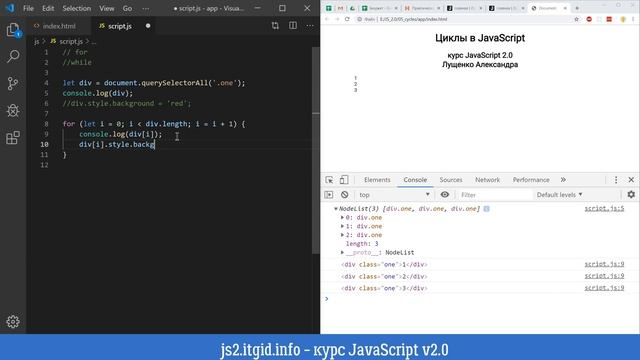Click the console prompt line
Viewport: 640px width, 360px height.
pos(480,299)
